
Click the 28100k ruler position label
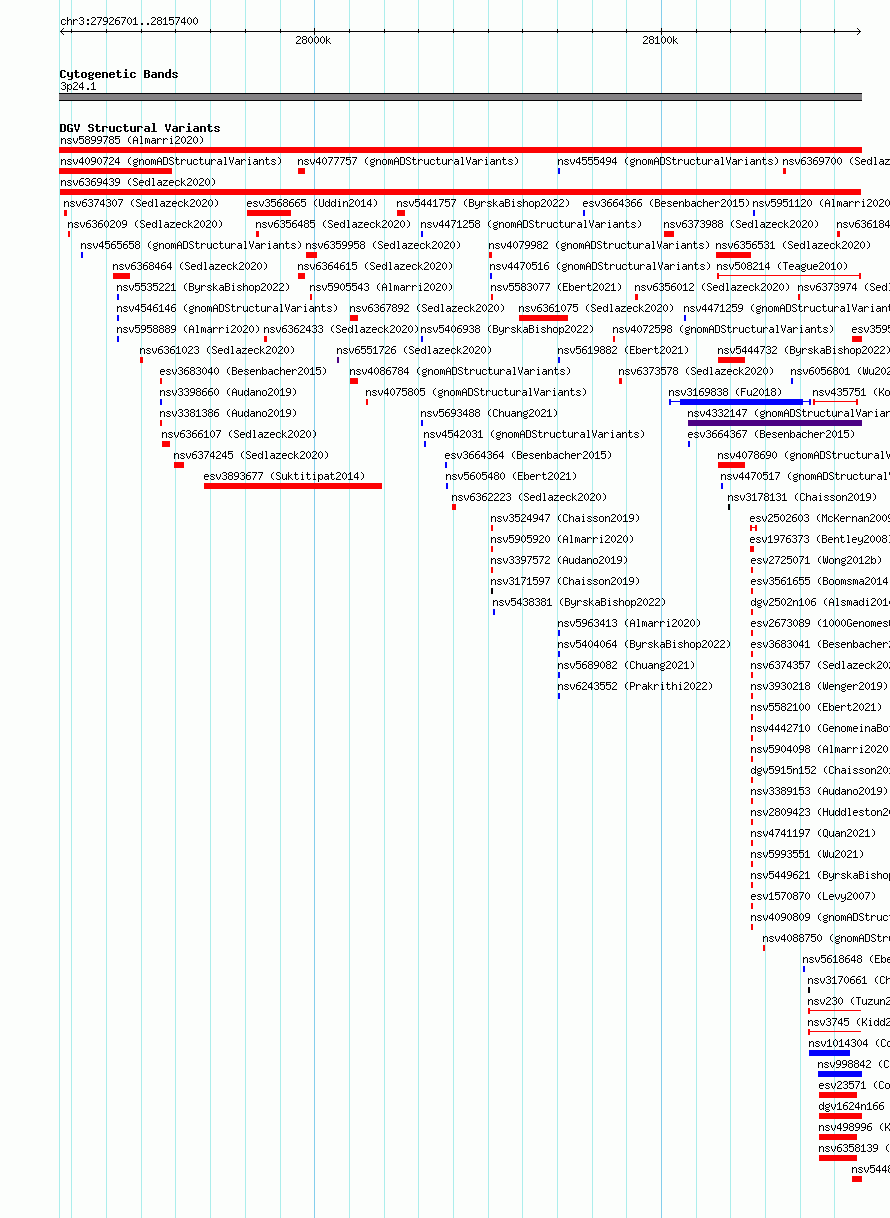[660, 41]
